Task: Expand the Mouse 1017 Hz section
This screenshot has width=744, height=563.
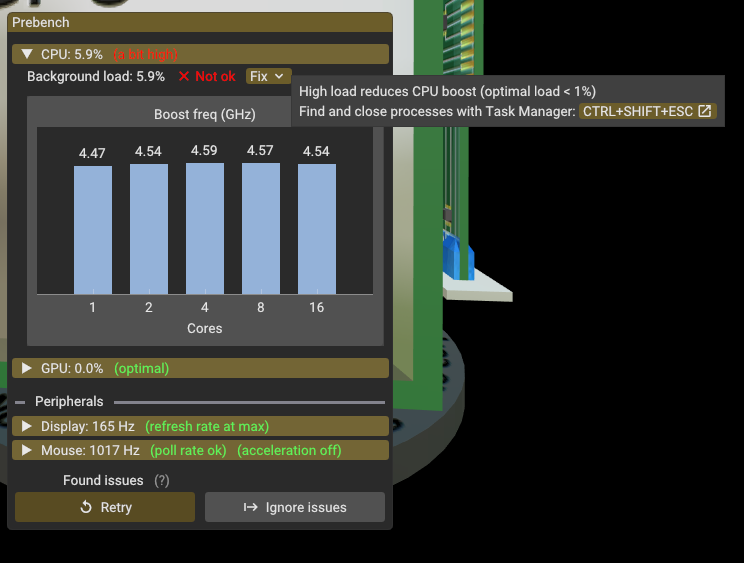Action: (x=200, y=450)
